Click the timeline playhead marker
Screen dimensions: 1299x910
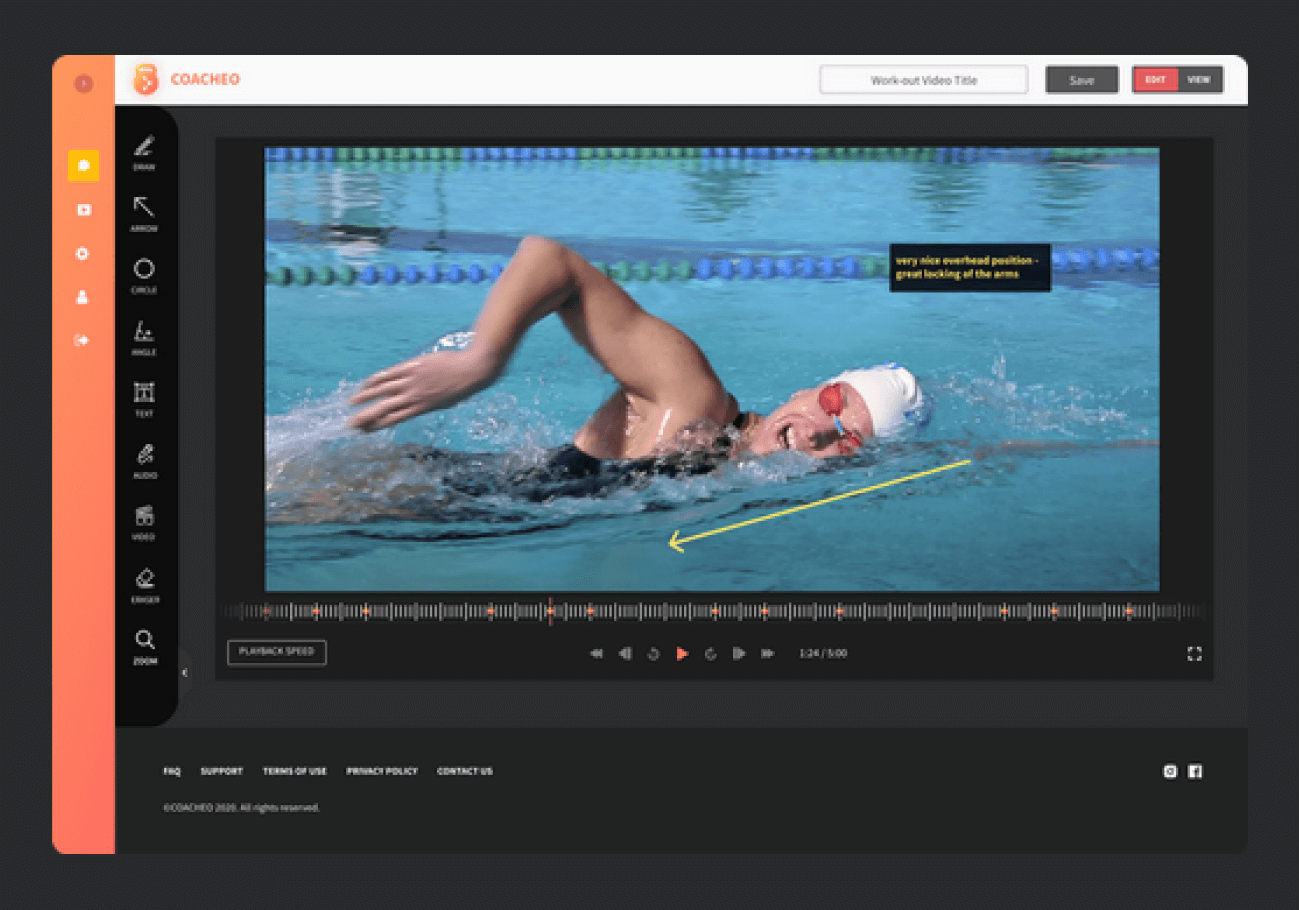click(x=550, y=611)
